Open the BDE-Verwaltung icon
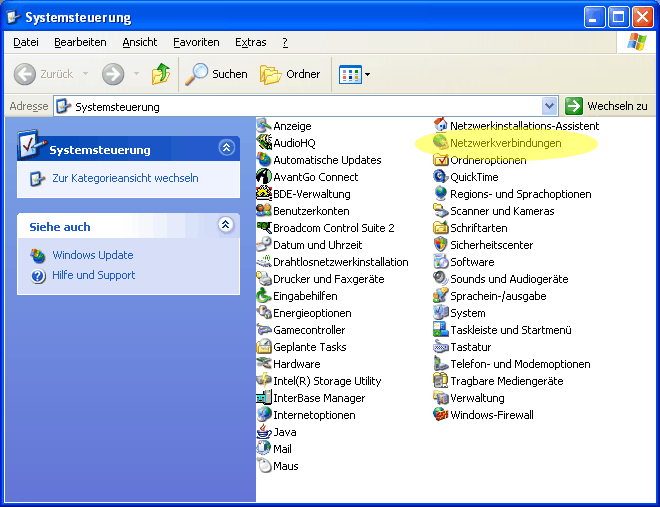The image size is (660, 507). 264,194
